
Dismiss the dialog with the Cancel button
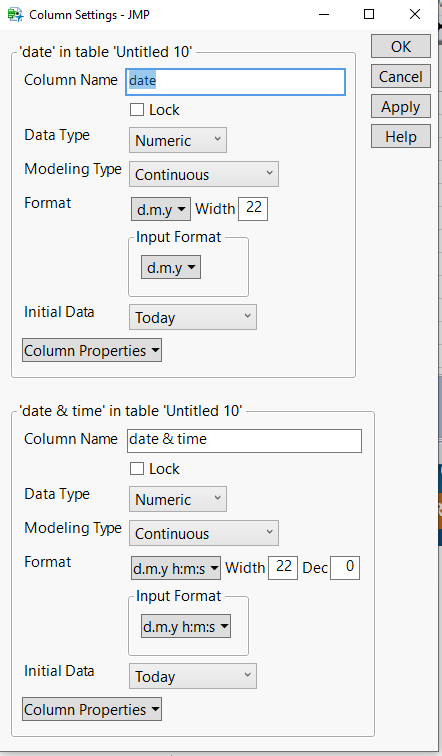tap(401, 77)
